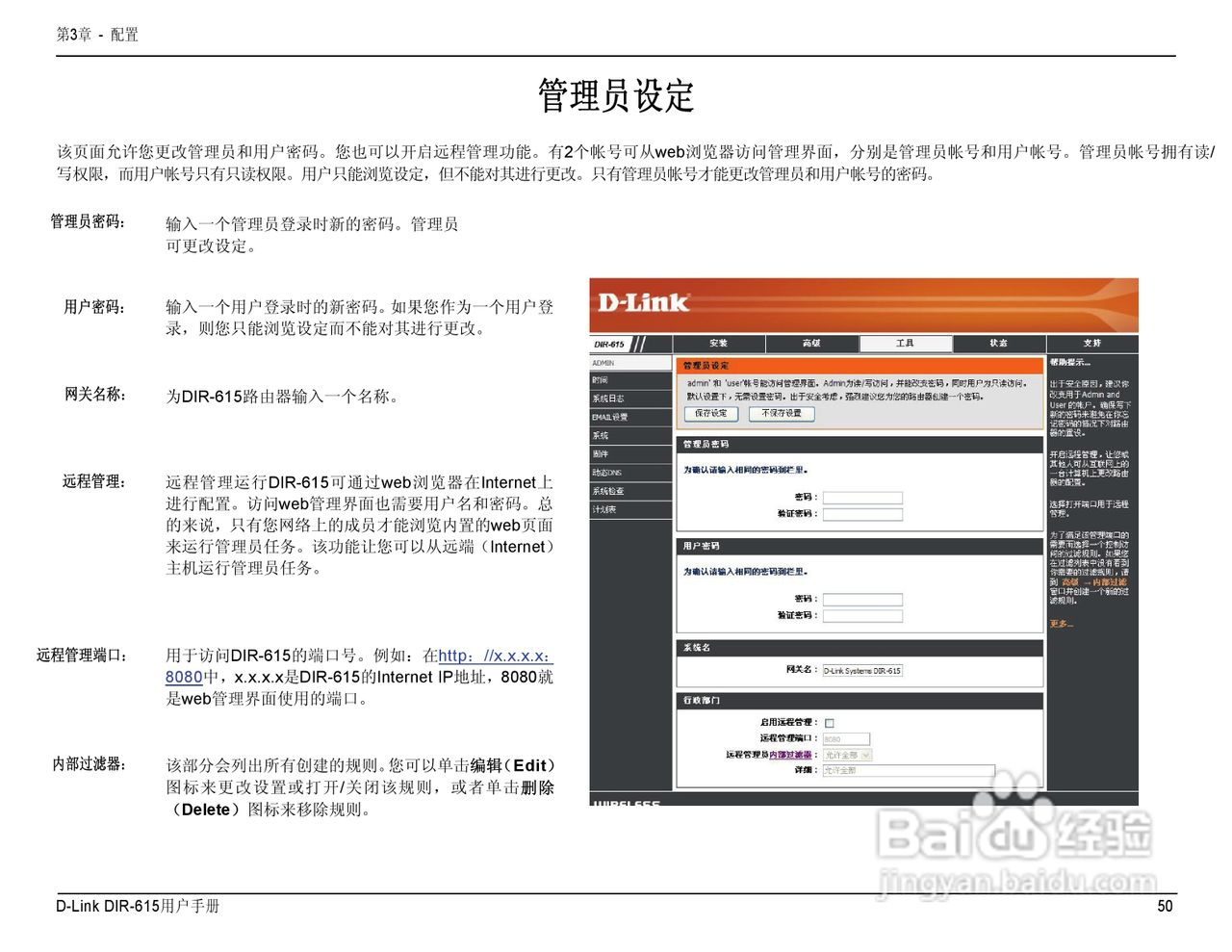
Task: Click the 网关名 field showing D-Link Systems DIR-615
Action: coord(862,670)
